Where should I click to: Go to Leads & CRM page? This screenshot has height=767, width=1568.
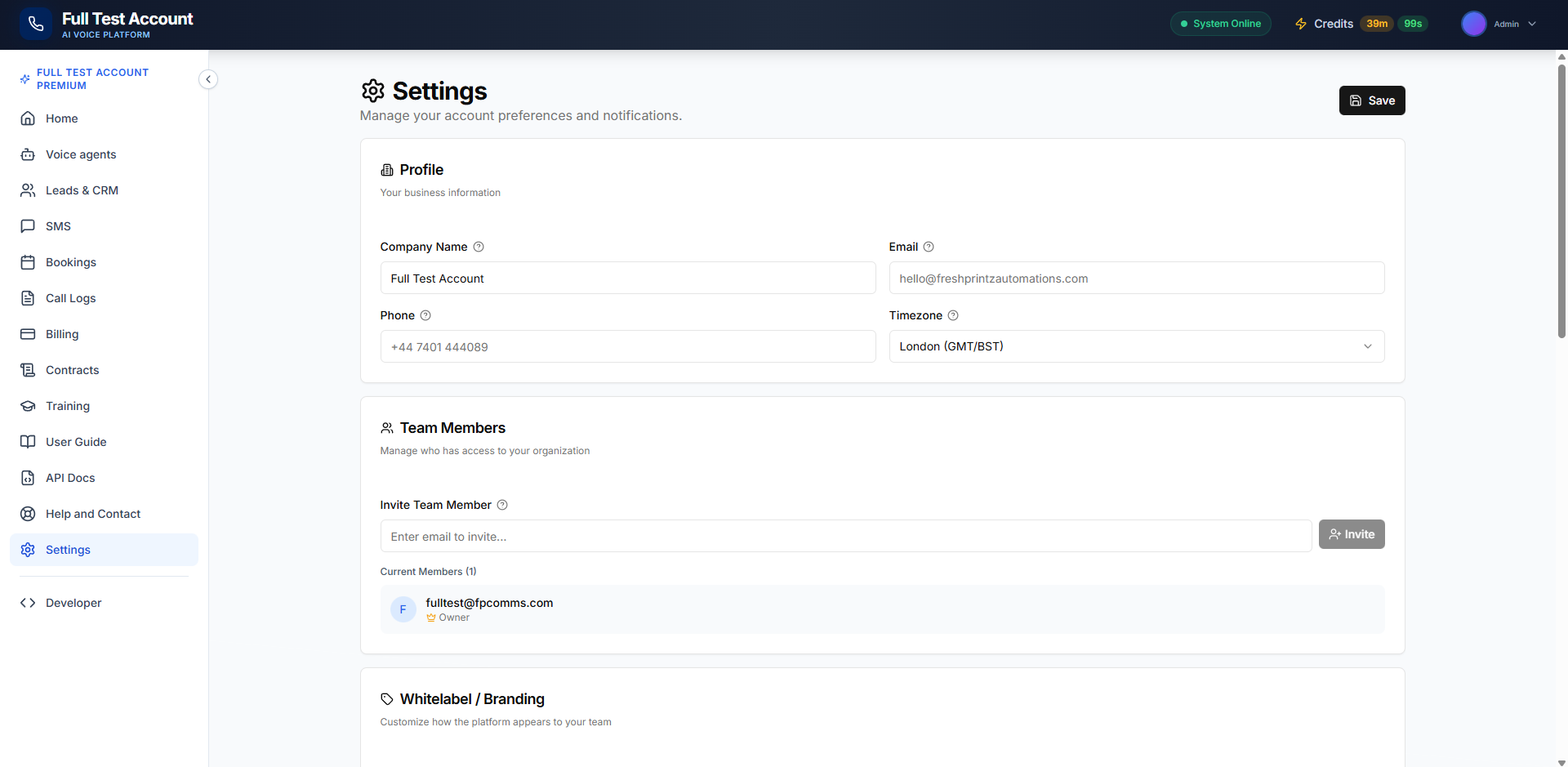pyautogui.click(x=82, y=190)
